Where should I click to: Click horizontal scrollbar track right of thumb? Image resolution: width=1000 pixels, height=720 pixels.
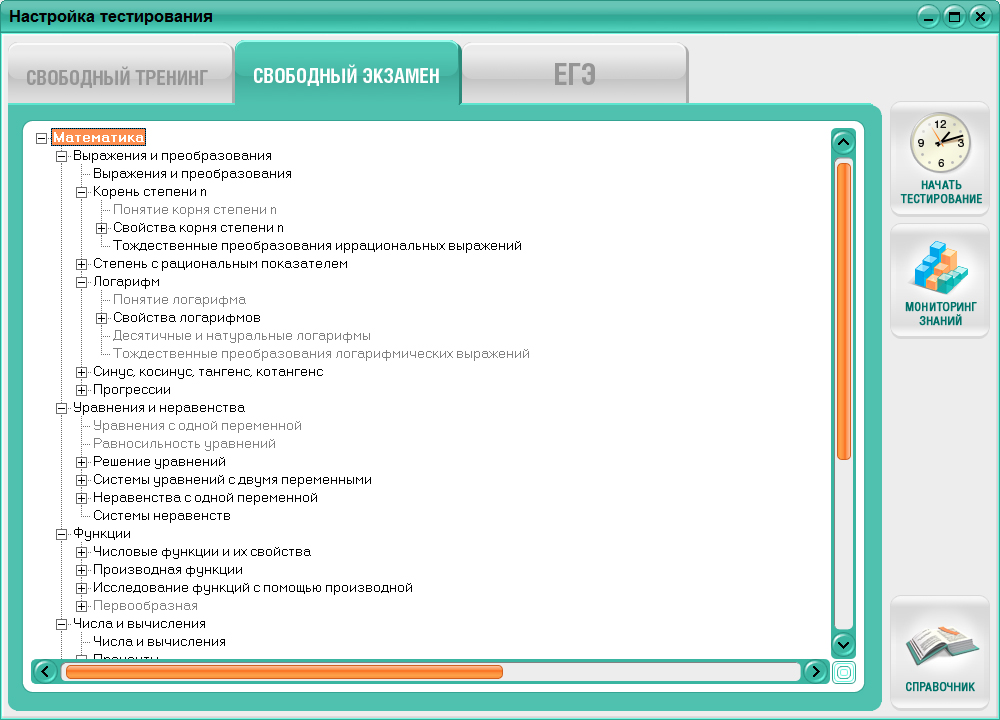pyautogui.click(x=651, y=672)
